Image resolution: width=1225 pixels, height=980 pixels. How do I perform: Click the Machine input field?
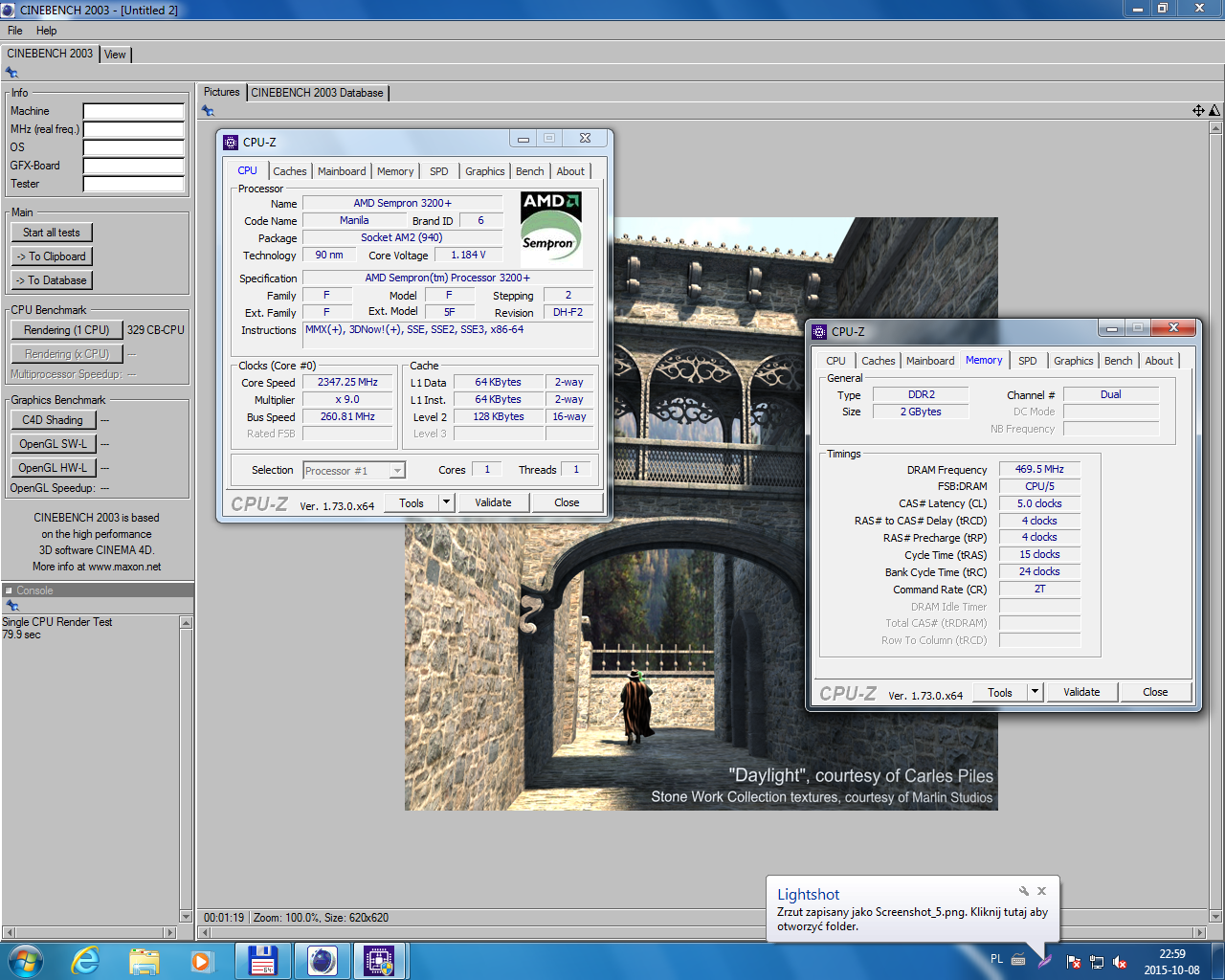pyautogui.click(x=133, y=111)
